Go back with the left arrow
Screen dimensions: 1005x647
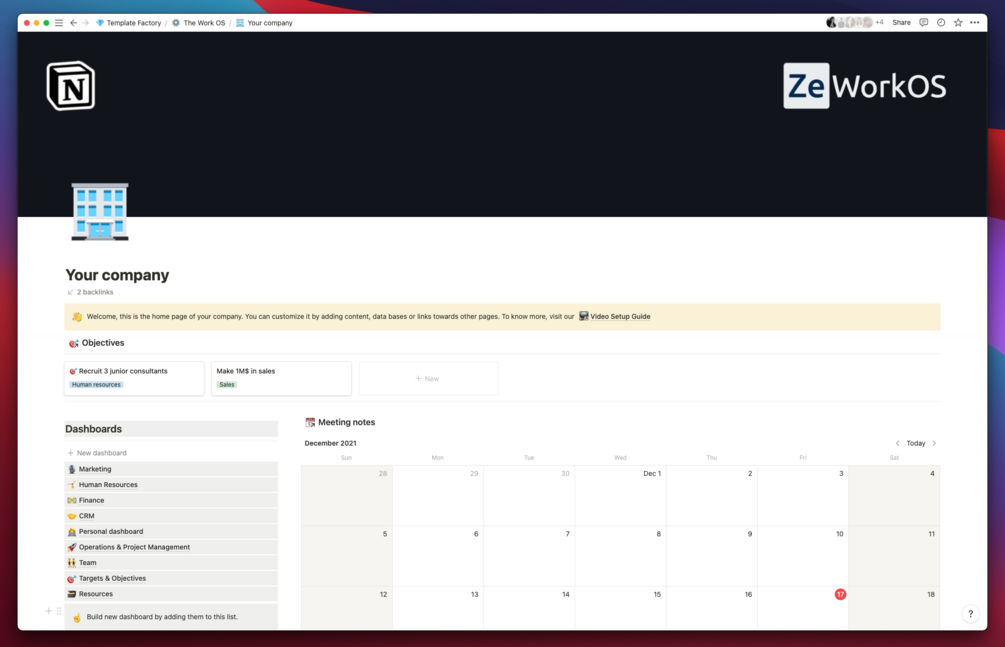(73, 22)
